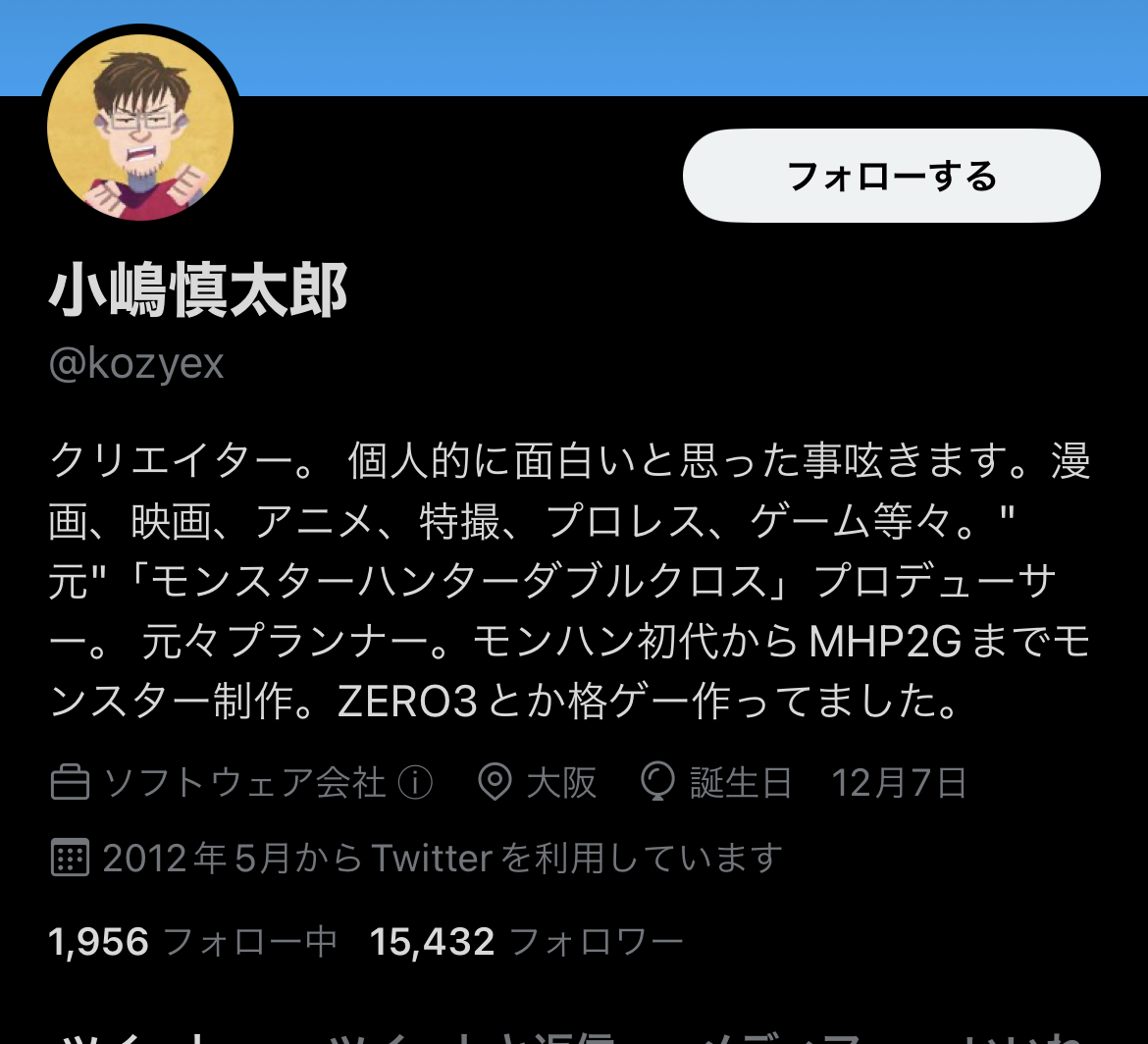The height and width of the screenshot is (1044, 1148).
Task: Click the location pin icon beside 大阪
Action: coord(495,782)
